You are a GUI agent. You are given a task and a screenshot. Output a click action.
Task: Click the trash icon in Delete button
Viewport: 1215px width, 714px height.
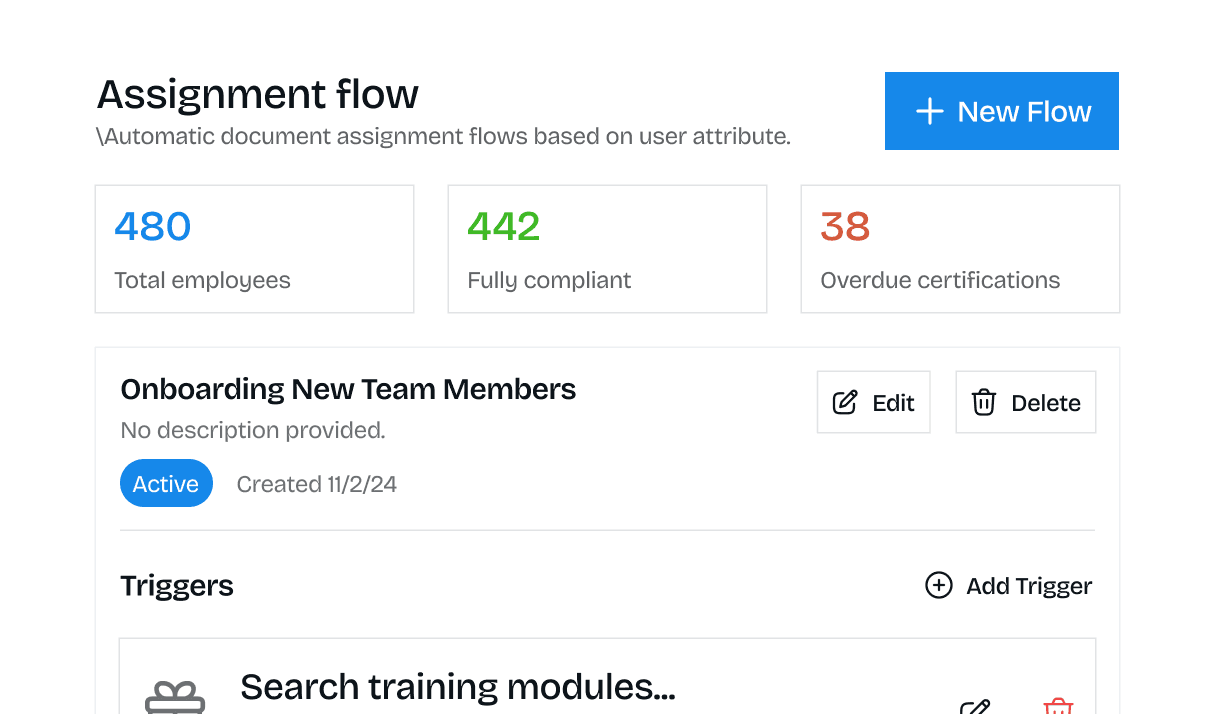tap(984, 402)
